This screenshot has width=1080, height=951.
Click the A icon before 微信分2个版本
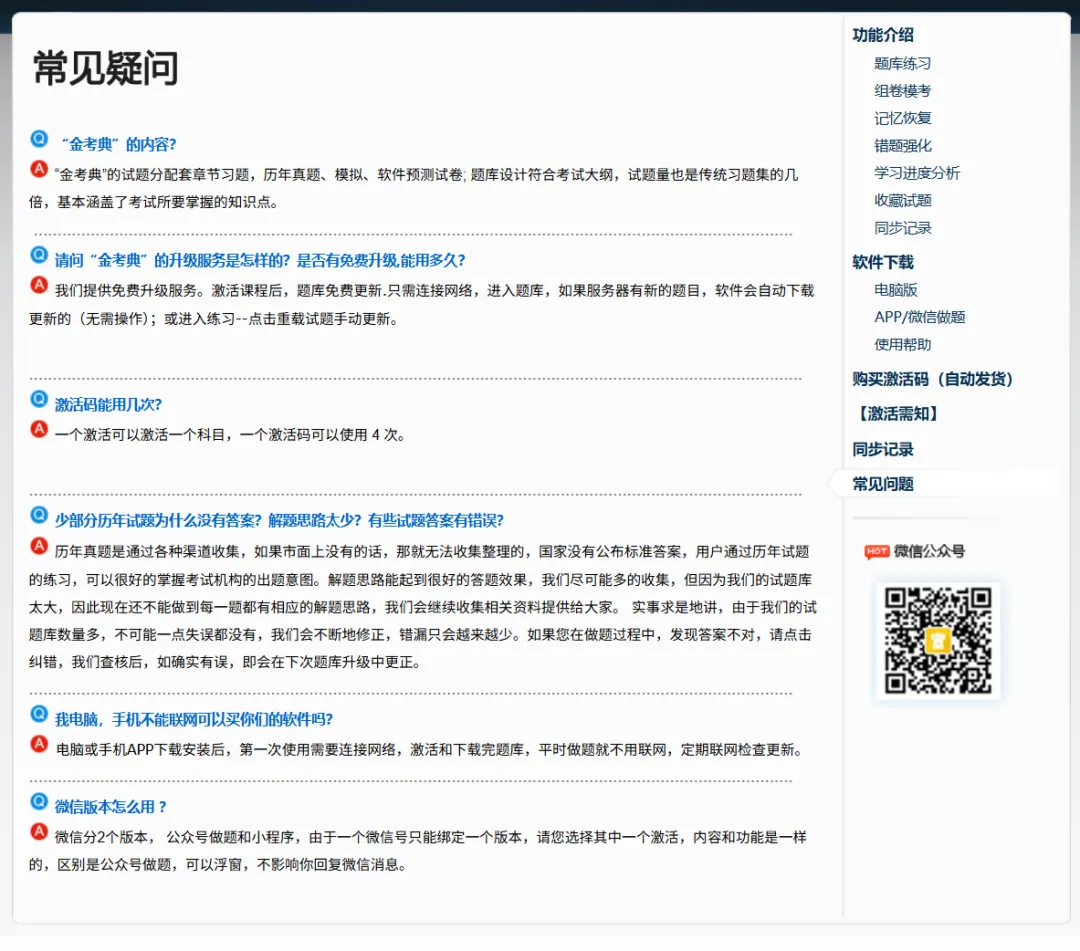pyautogui.click(x=39, y=831)
